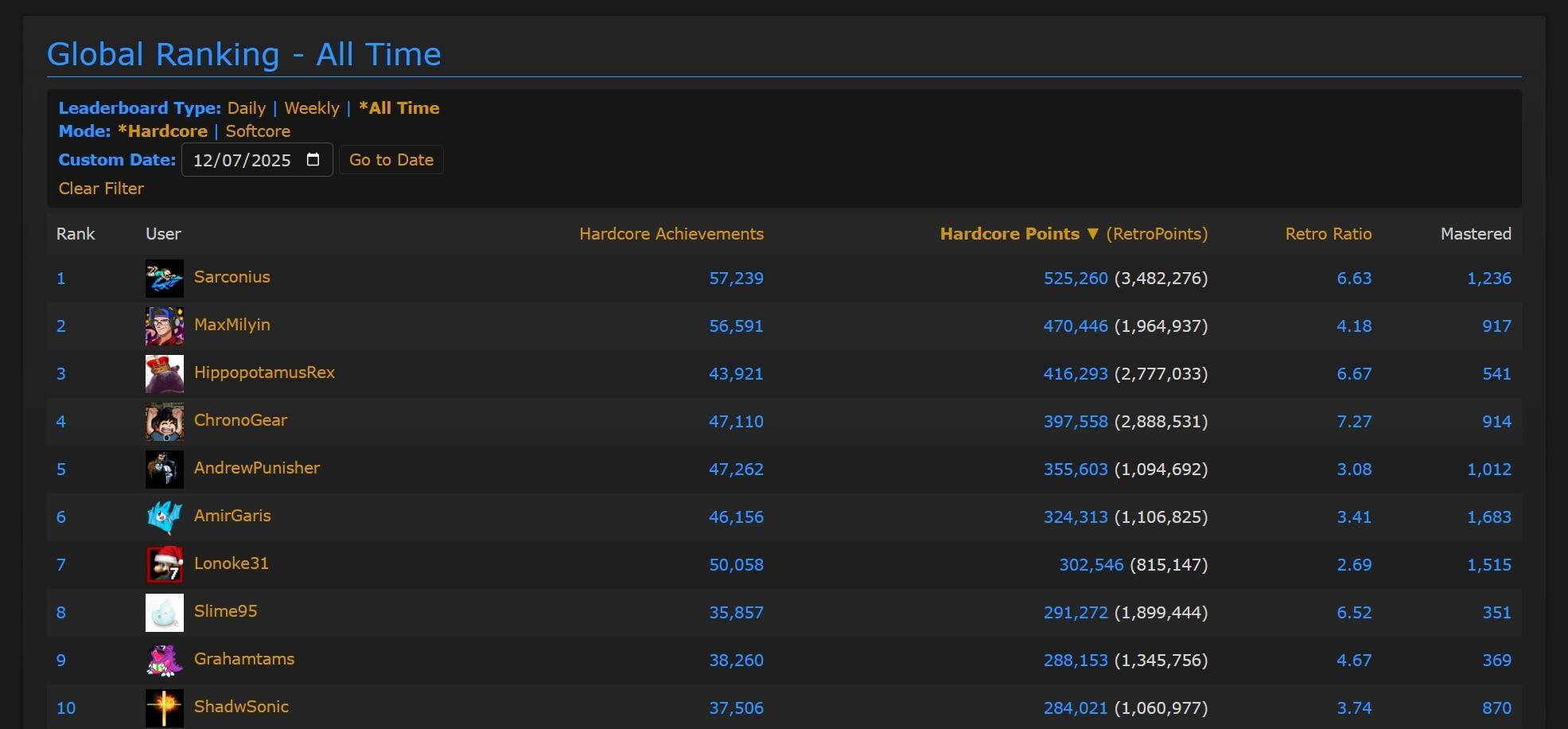Click MaxMilyin's avatar image
This screenshot has height=729, width=1568.
(164, 326)
